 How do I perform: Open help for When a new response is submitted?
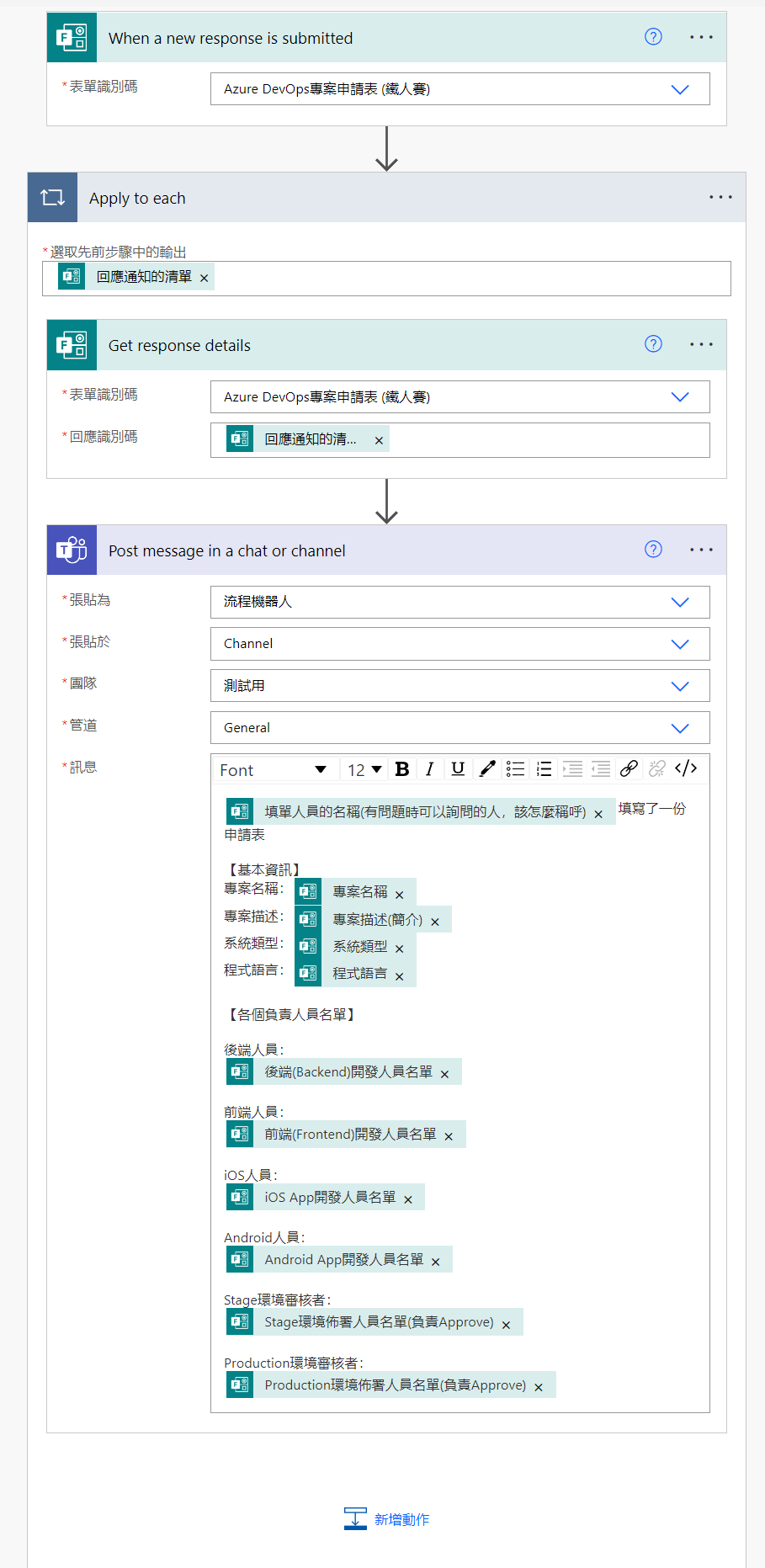coord(653,36)
